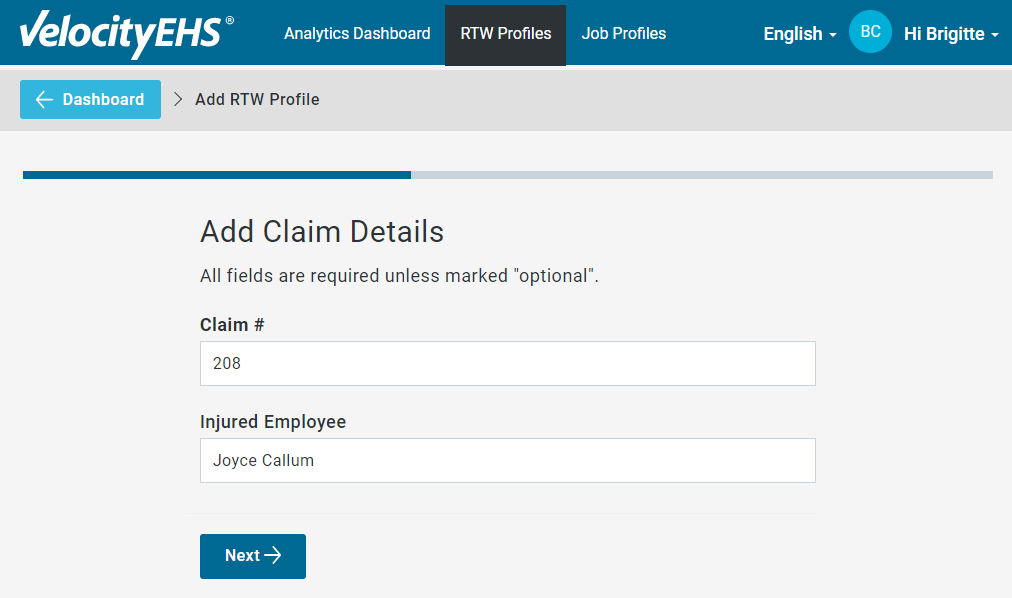This screenshot has height=598, width=1012.
Task: Click the caret arrow beside Hi Brigitte
Action: point(995,35)
